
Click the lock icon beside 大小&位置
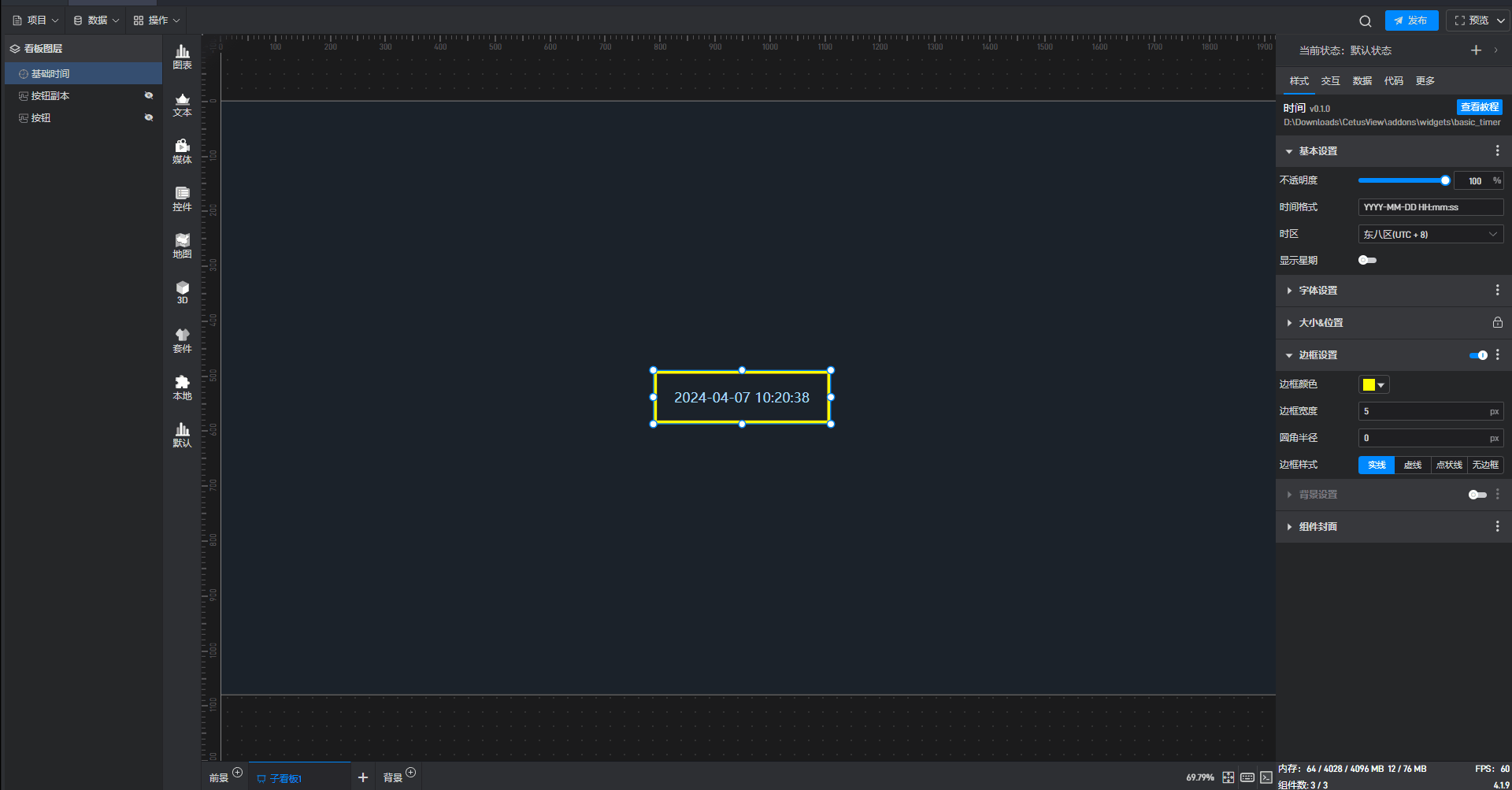click(1497, 323)
